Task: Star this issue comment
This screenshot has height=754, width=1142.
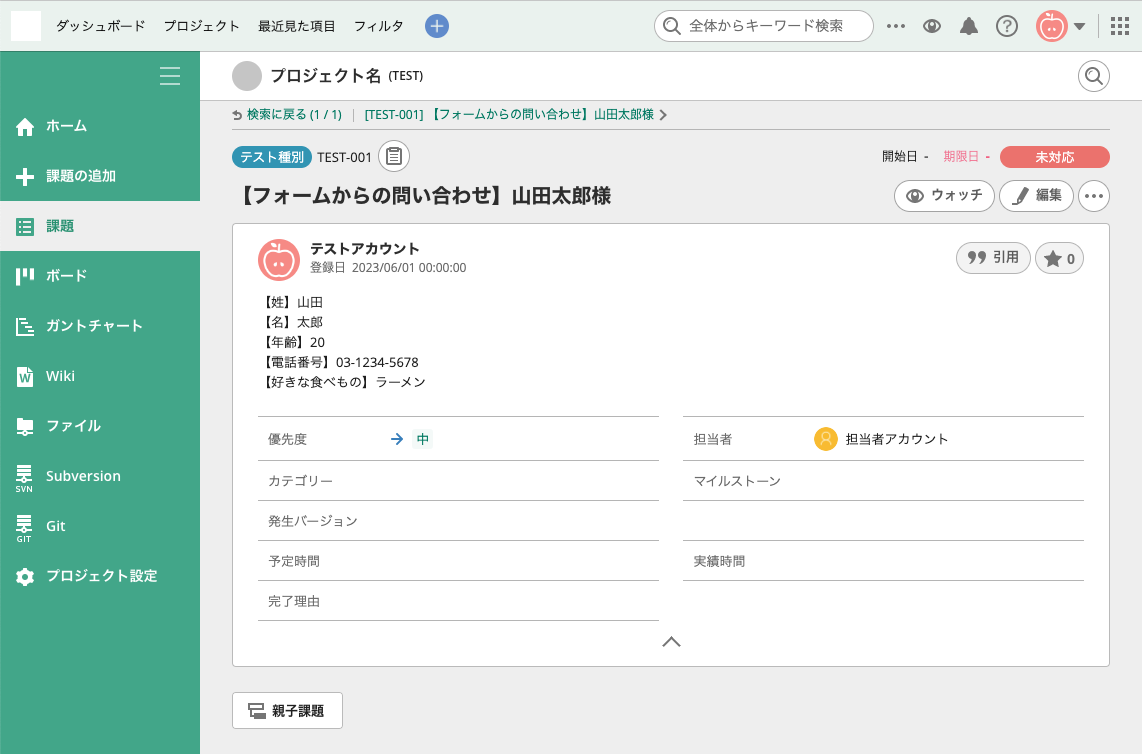Action: point(1059,258)
